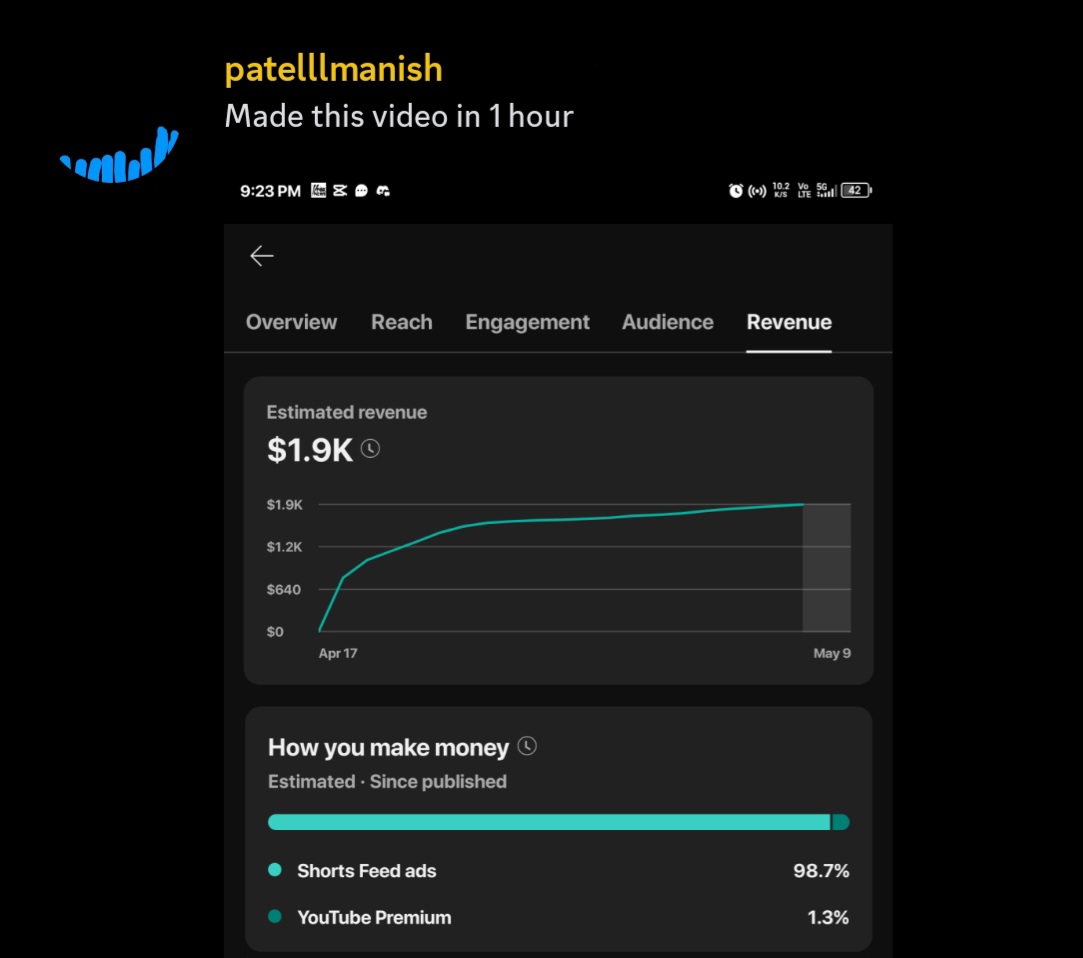This screenshot has height=958, width=1083.
Task: Tap the battery indicator showing 42
Action: 856,190
